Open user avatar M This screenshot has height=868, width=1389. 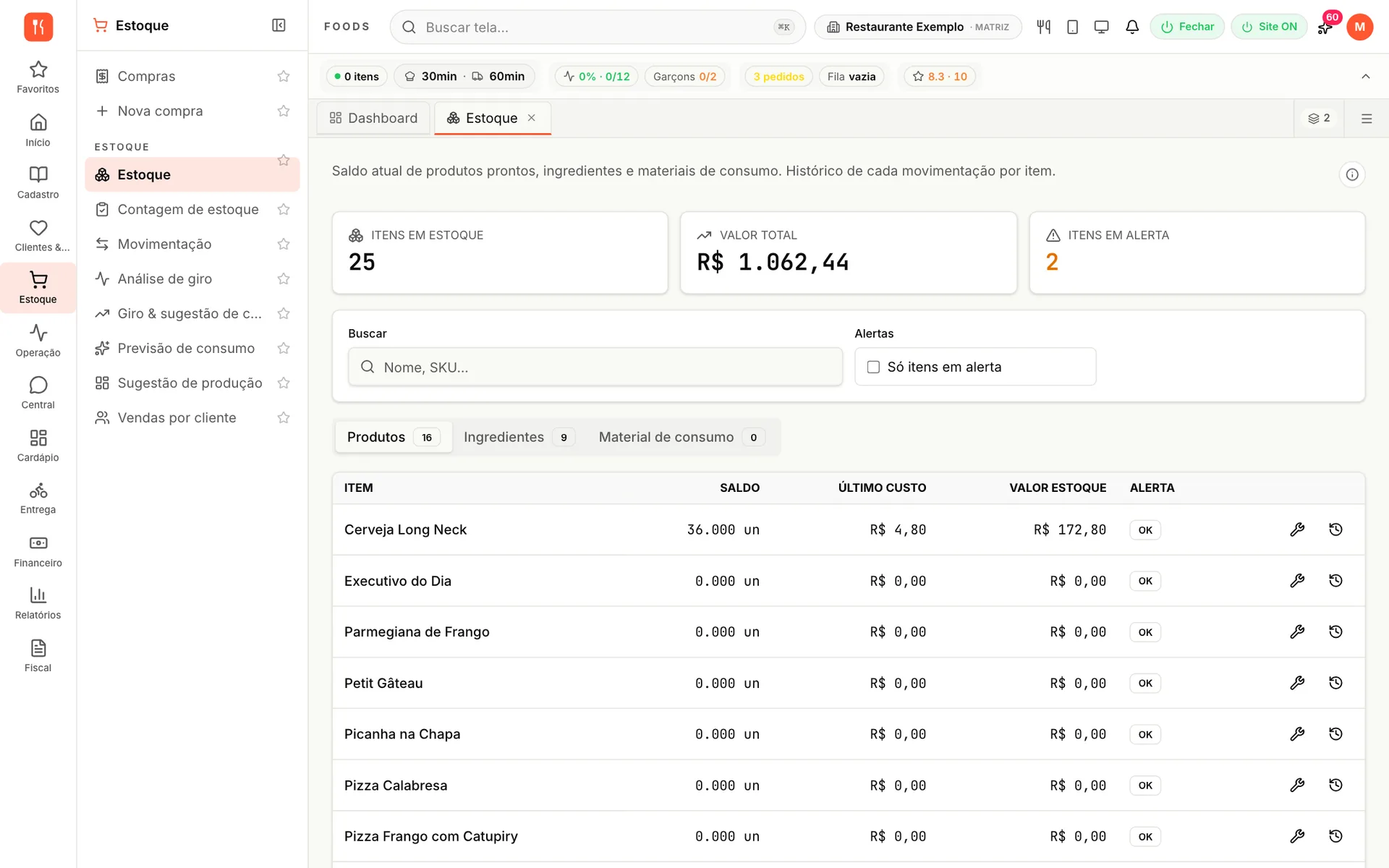pyautogui.click(x=1359, y=27)
